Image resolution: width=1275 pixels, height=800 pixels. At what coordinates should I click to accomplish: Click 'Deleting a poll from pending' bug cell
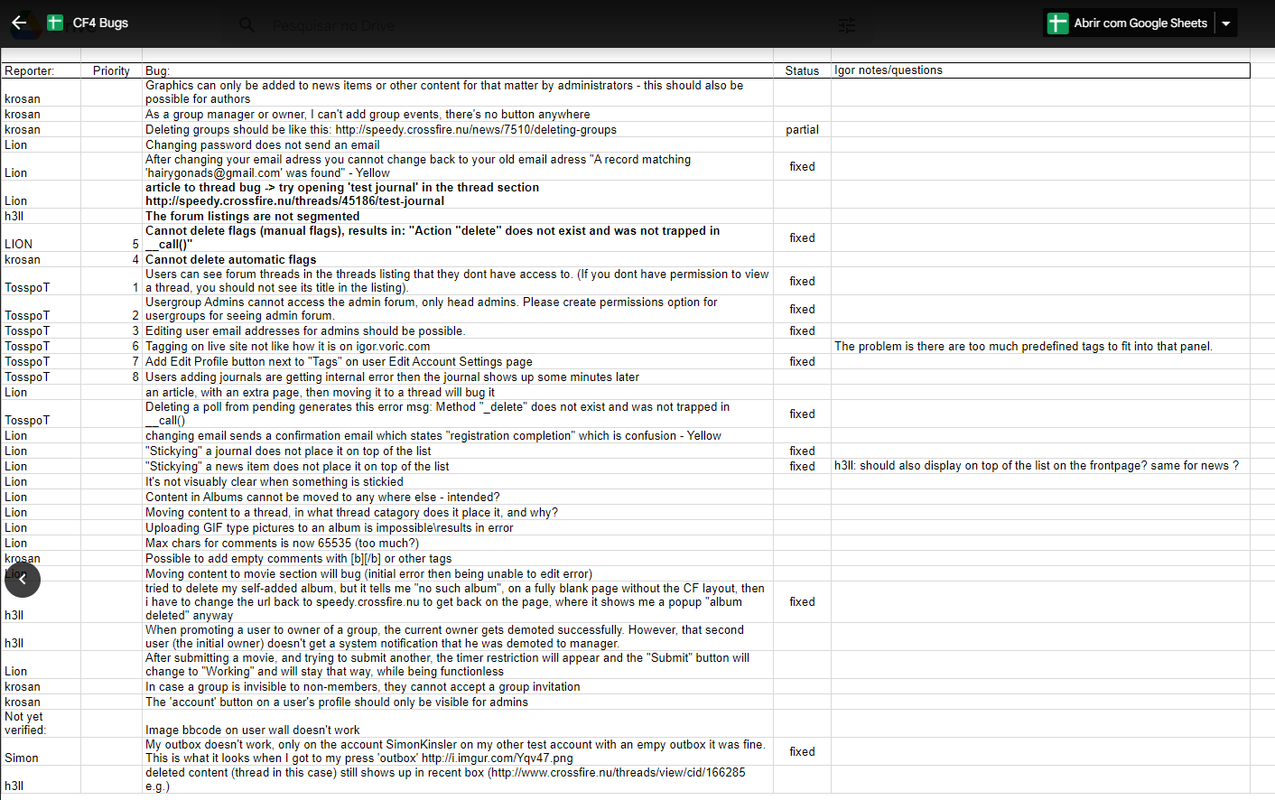tap(458, 414)
